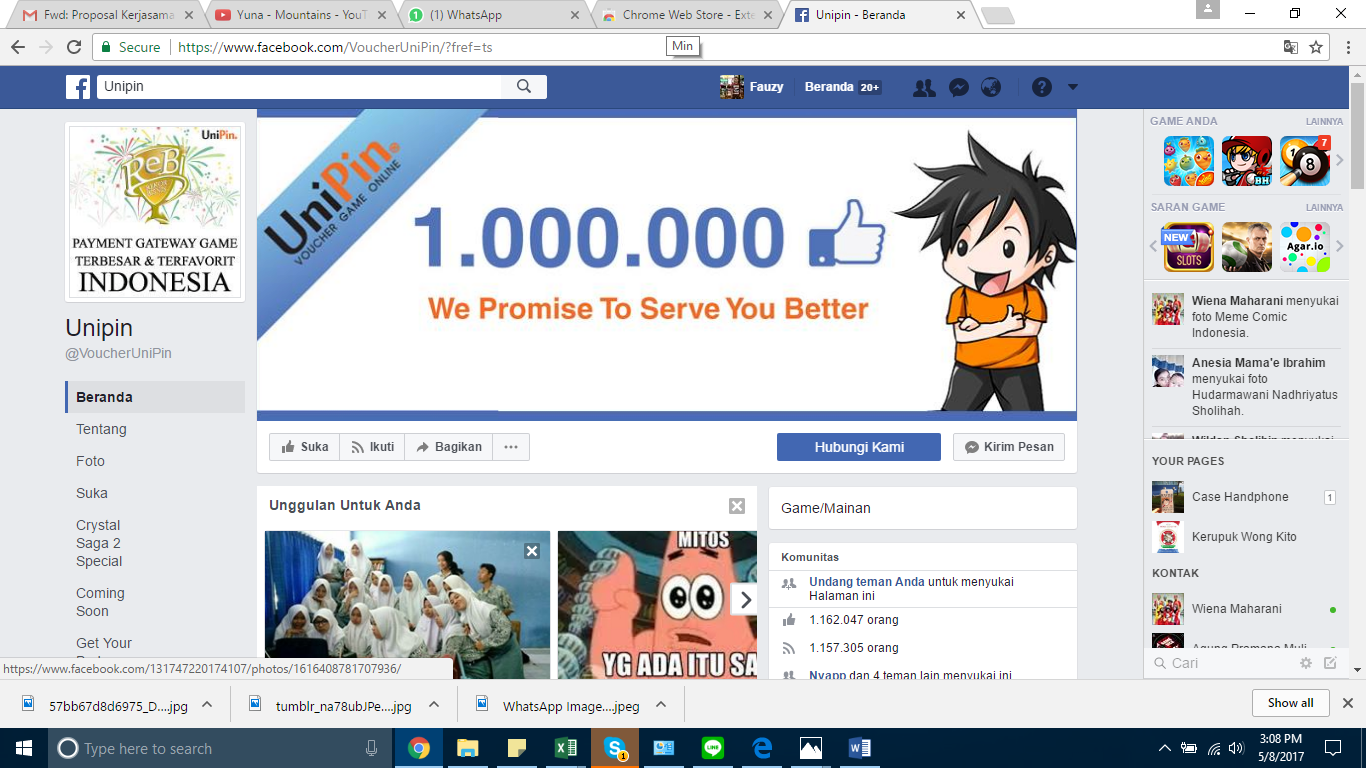This screenshot has height=768, width=1366.
Task: Bookmark page with the star icon
Action: tap(1316, 47)
